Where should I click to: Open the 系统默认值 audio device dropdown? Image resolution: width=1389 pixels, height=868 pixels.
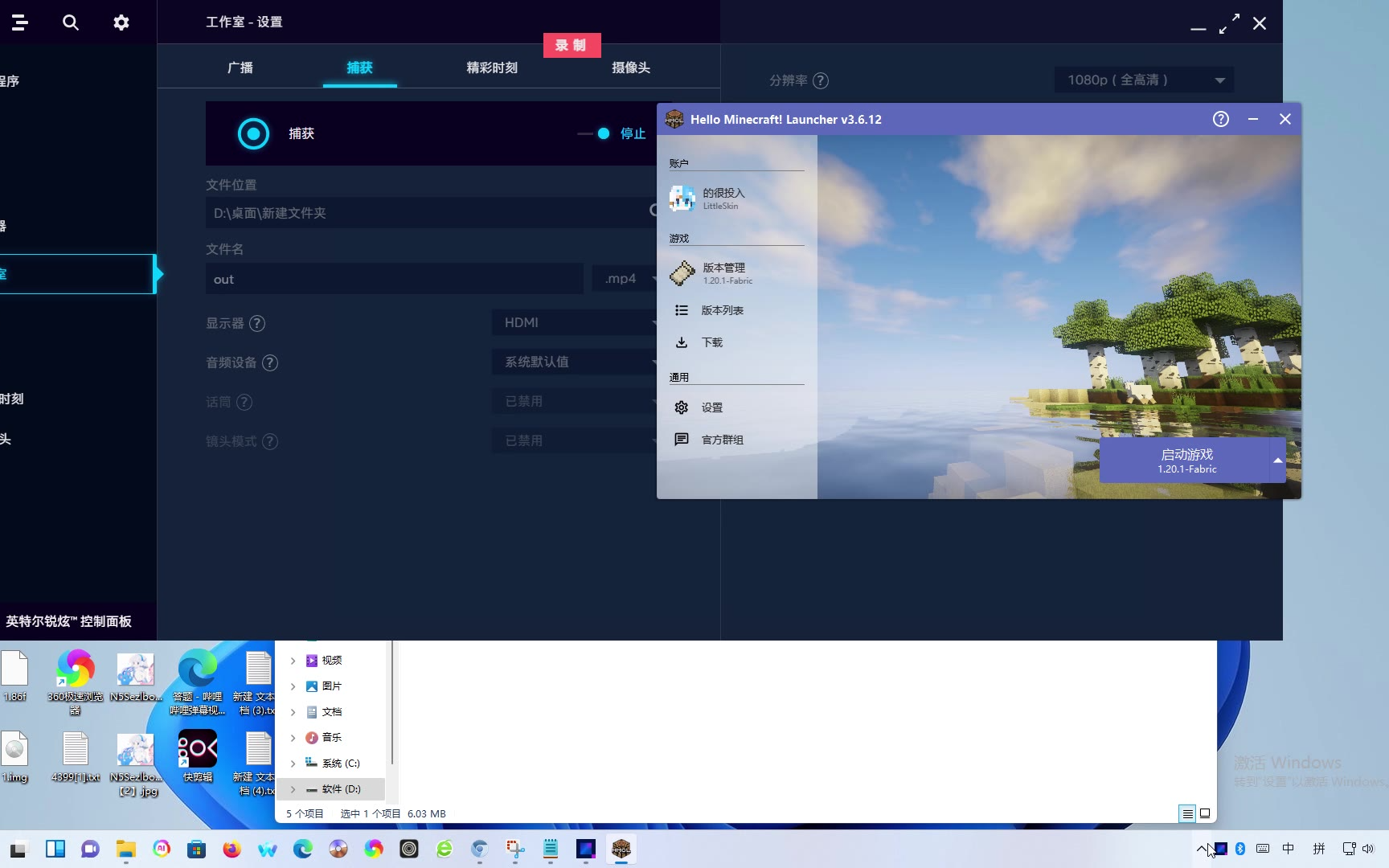pyautogui.click(x=576, y=362)
